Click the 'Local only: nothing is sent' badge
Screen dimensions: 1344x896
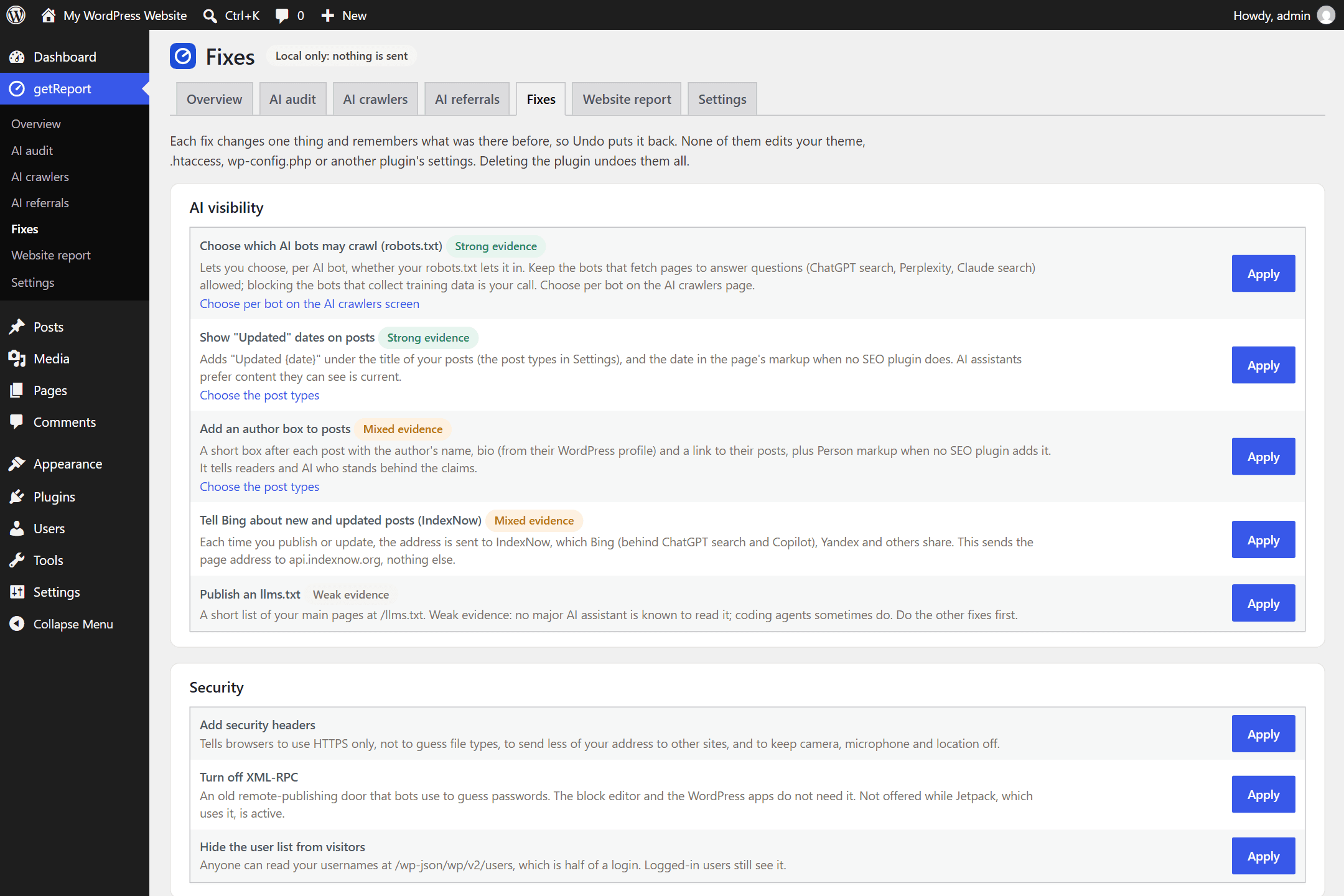pos(342,56)
